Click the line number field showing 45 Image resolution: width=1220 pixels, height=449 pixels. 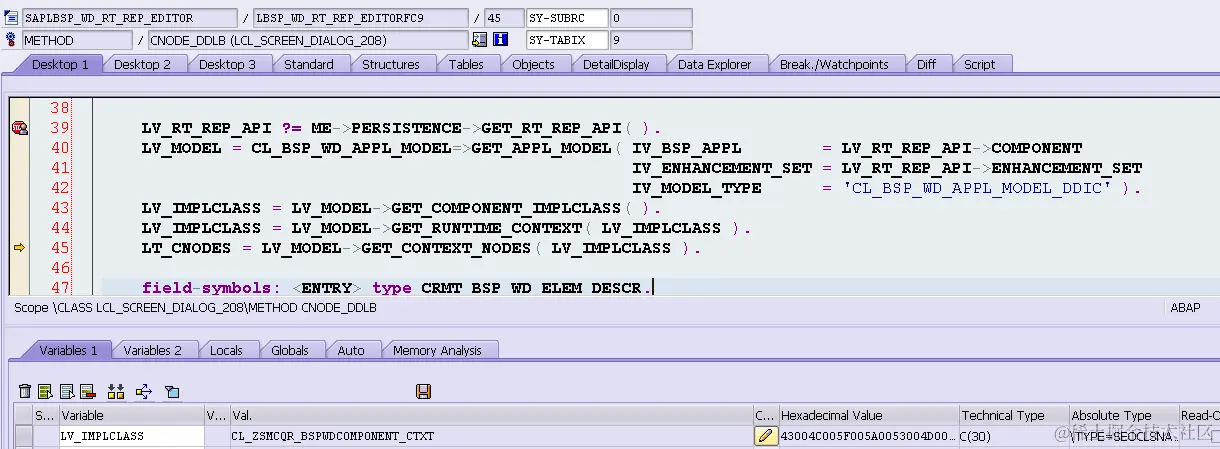click(x=503, y=18)
